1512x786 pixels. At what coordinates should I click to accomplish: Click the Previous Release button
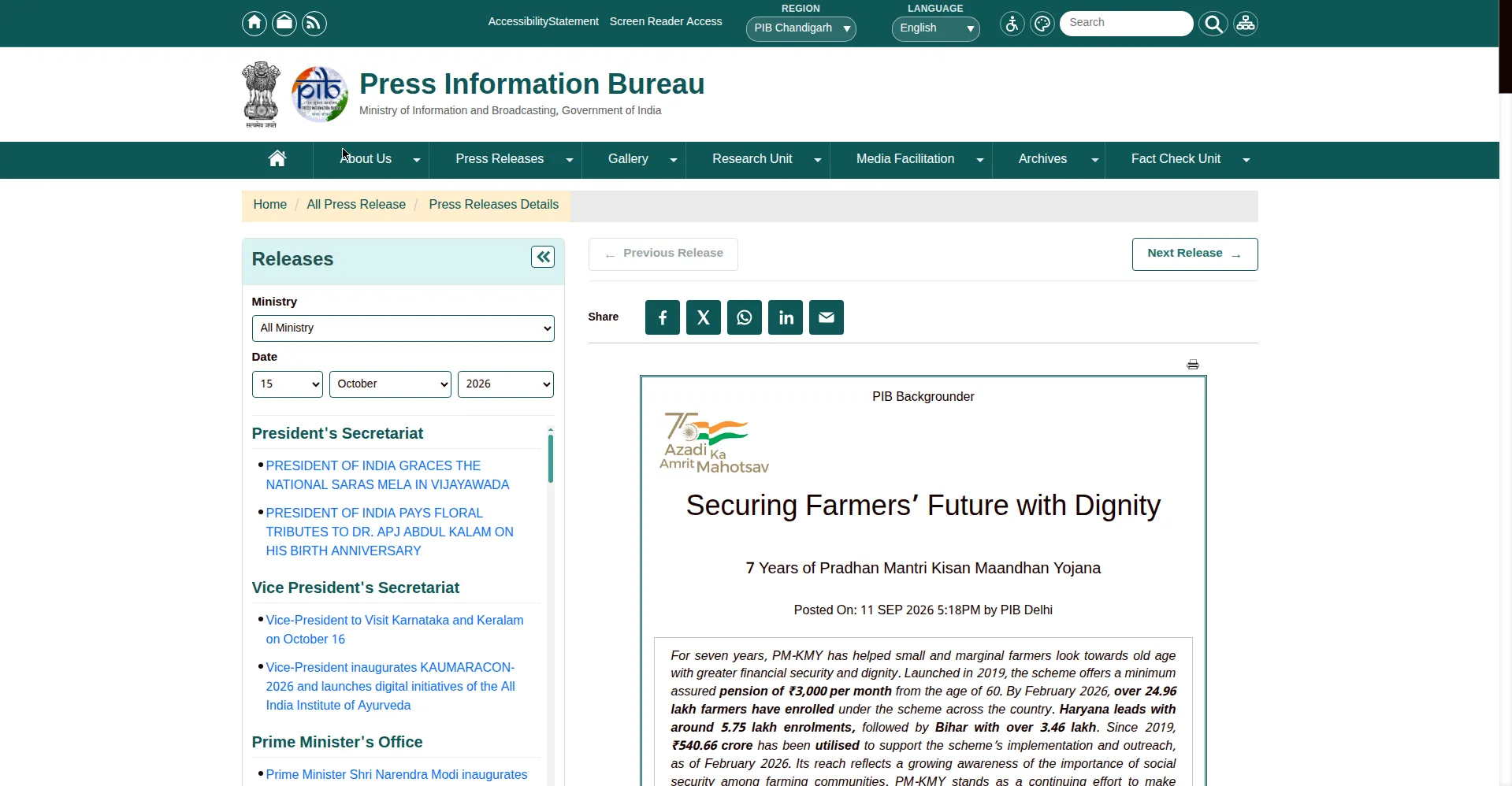click(x=663, y=254)
